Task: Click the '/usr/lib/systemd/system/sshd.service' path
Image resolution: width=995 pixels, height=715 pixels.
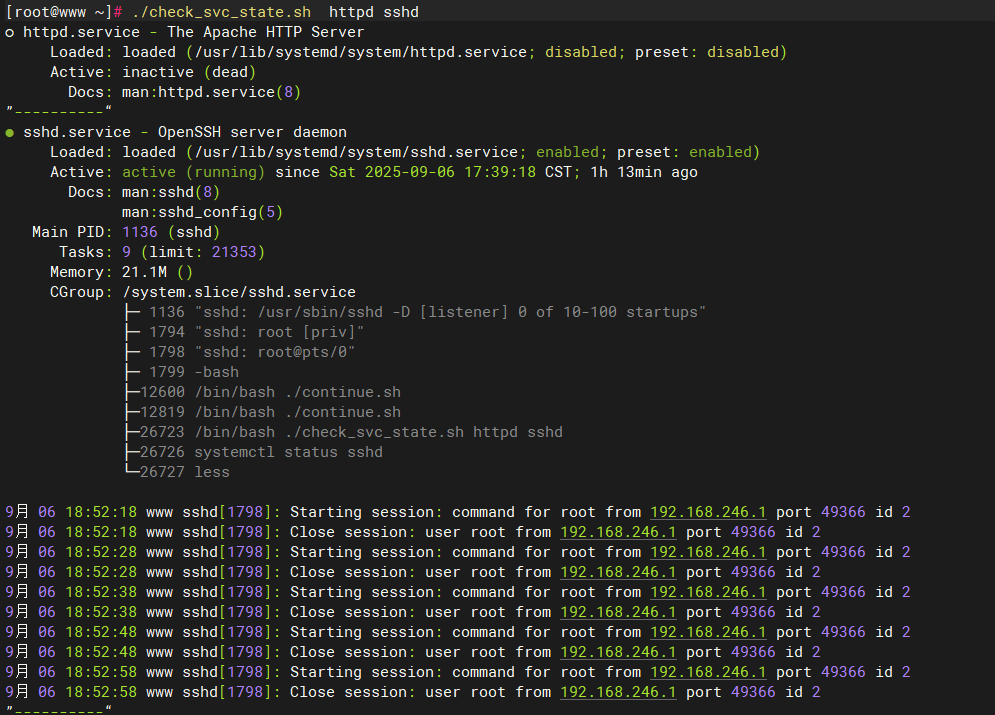Action: pos(356,152)
